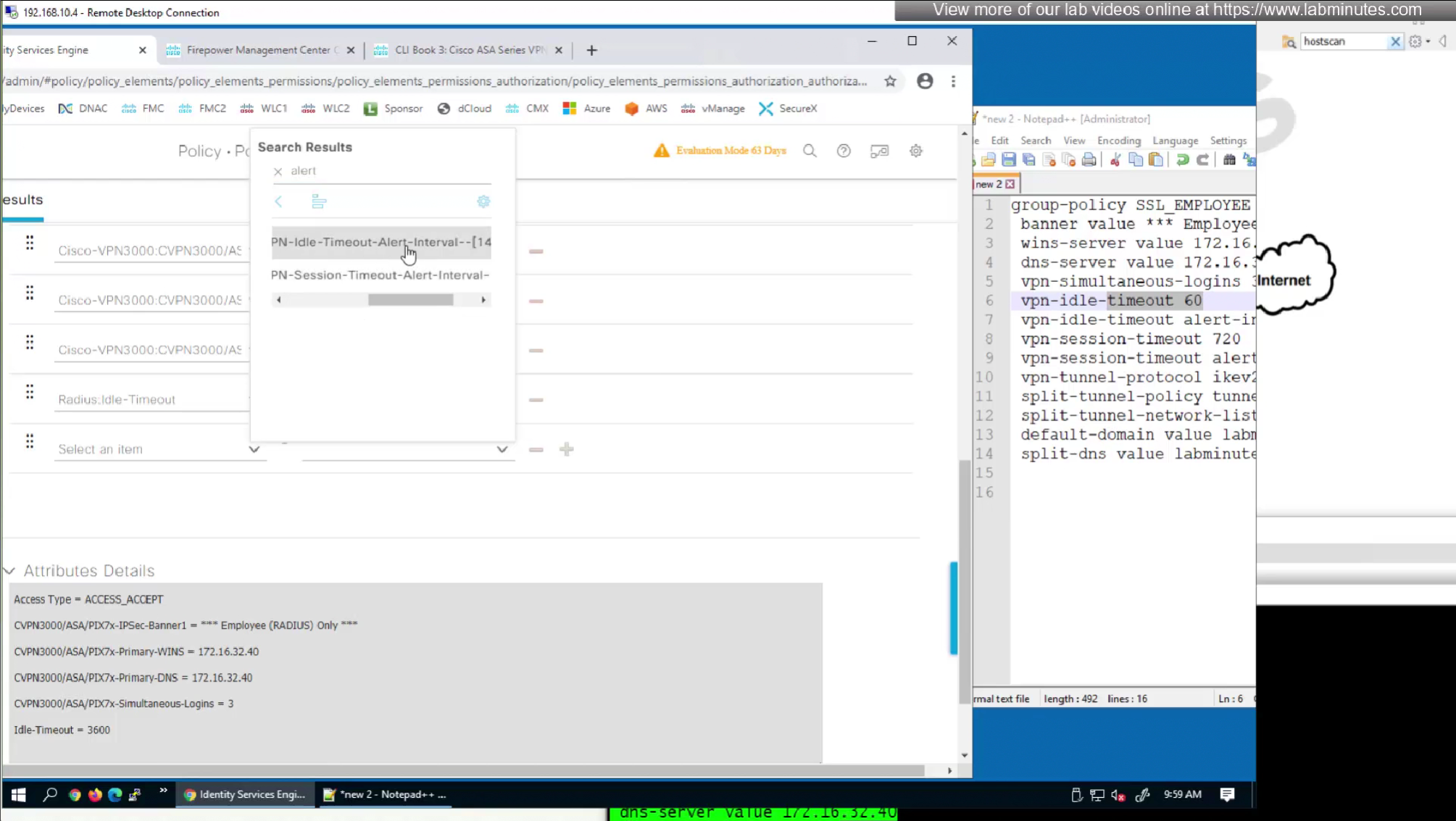Collapse the Attributes Details section
Screen dimensions: 1456x821
pos(9,571)
